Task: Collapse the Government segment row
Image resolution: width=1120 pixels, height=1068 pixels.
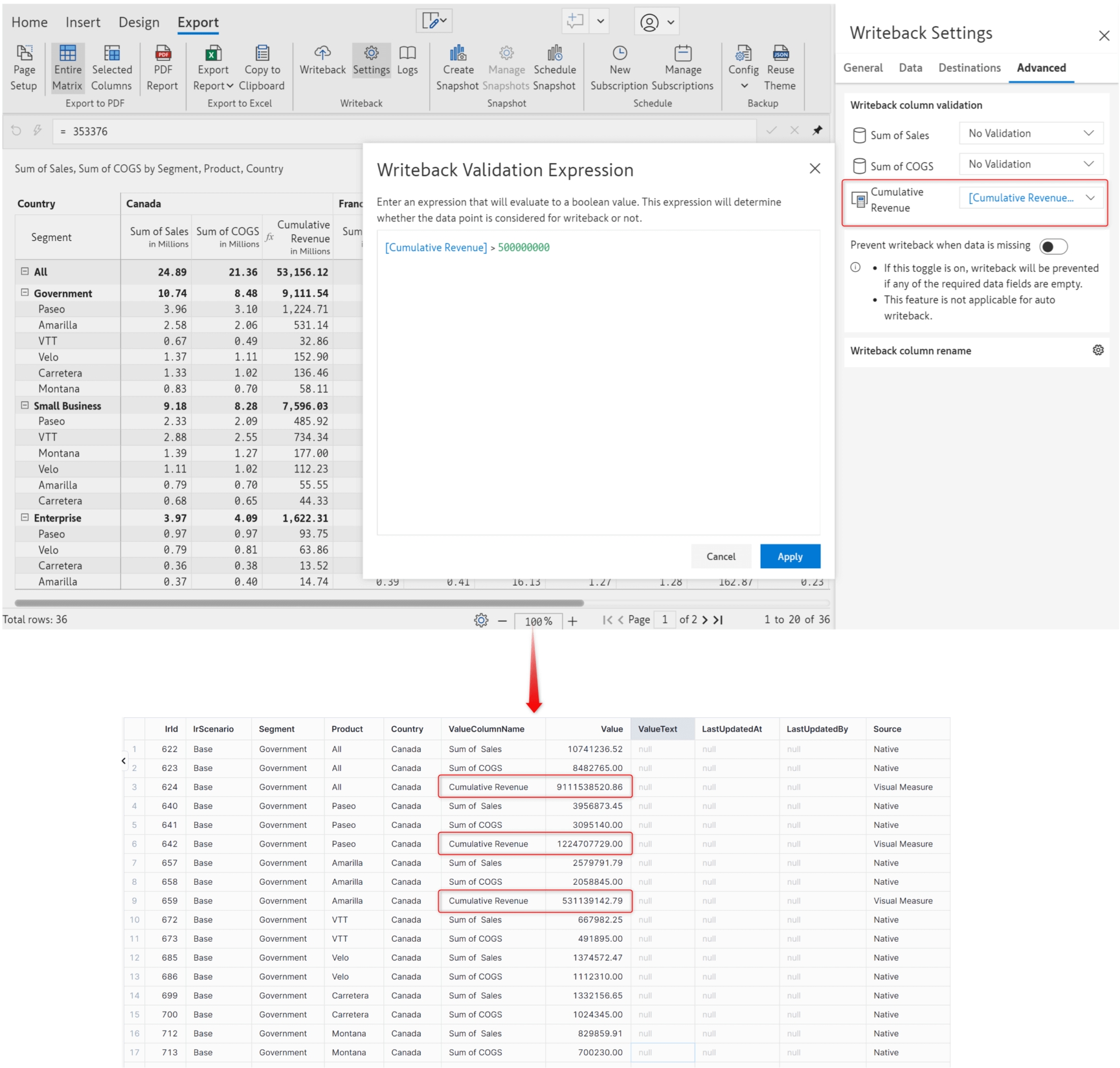Action: [25, 293]
